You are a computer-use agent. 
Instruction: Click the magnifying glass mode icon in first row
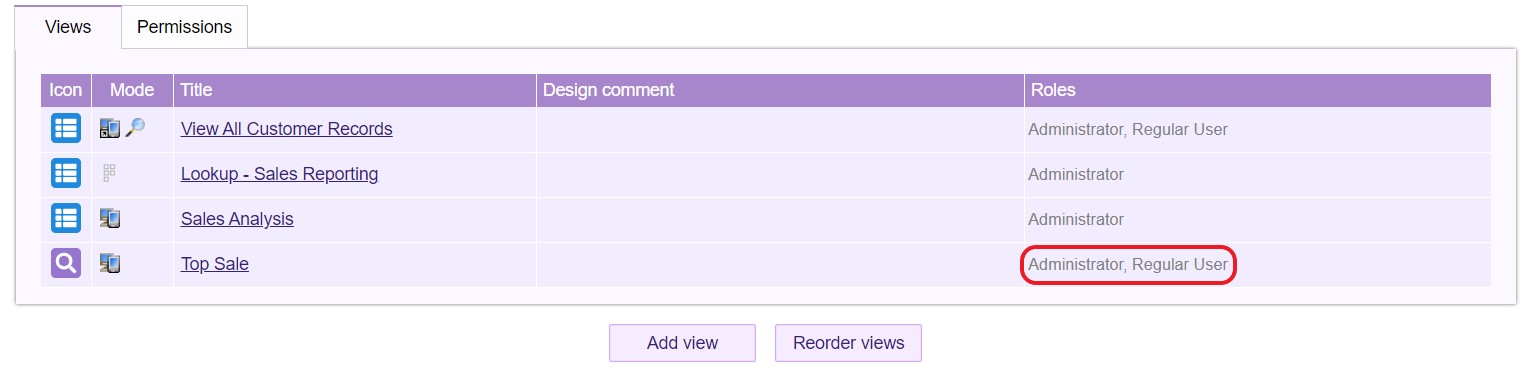[x=135, y=128]
